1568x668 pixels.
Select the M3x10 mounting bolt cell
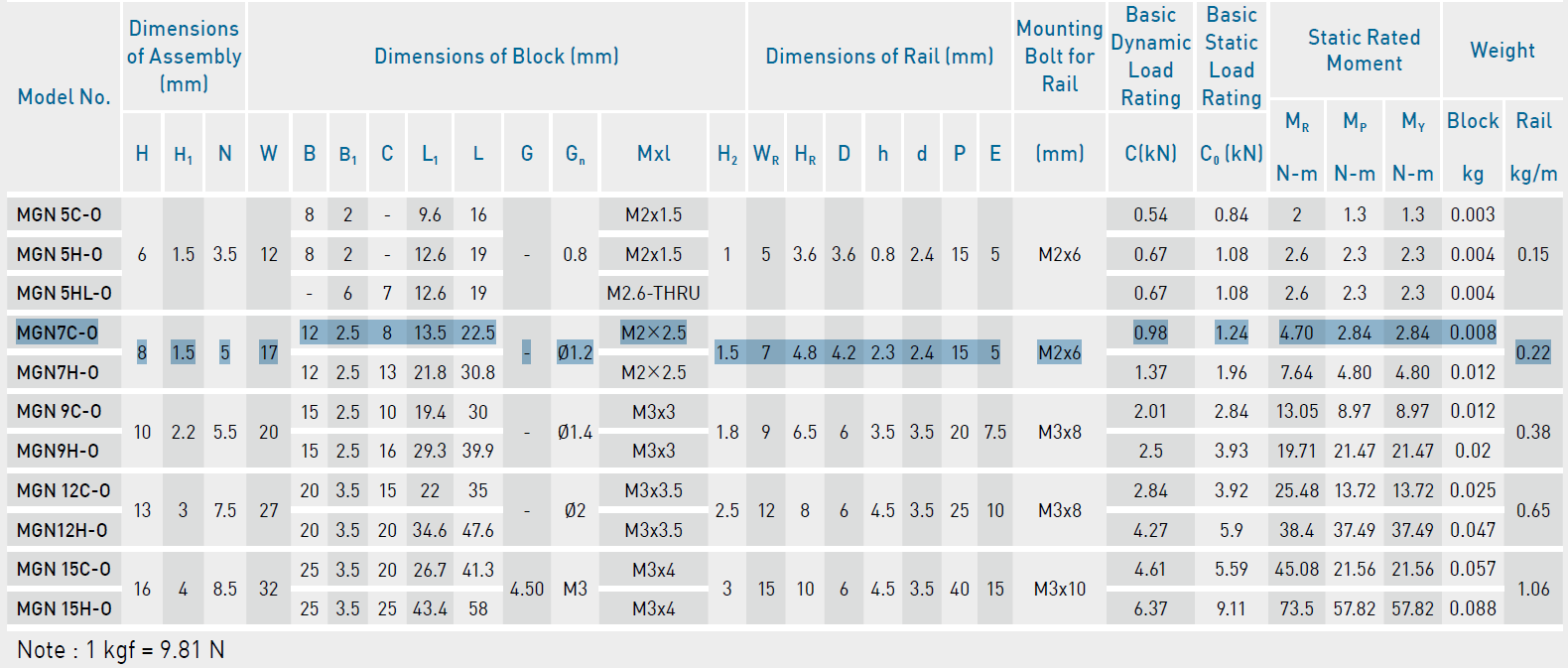[x=1059, y=589]
